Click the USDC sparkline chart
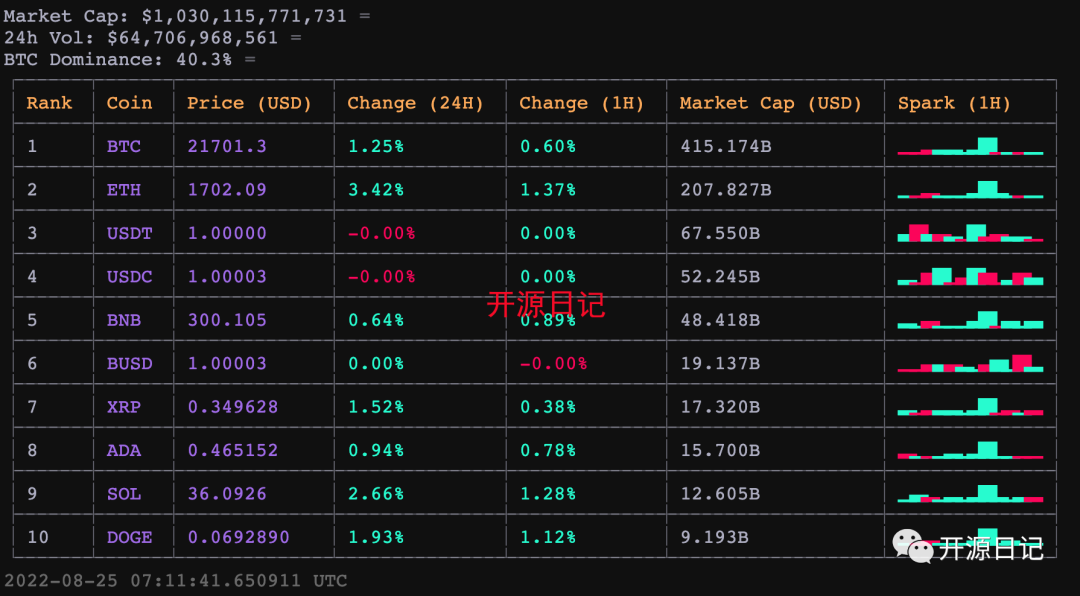 (970, 276)
